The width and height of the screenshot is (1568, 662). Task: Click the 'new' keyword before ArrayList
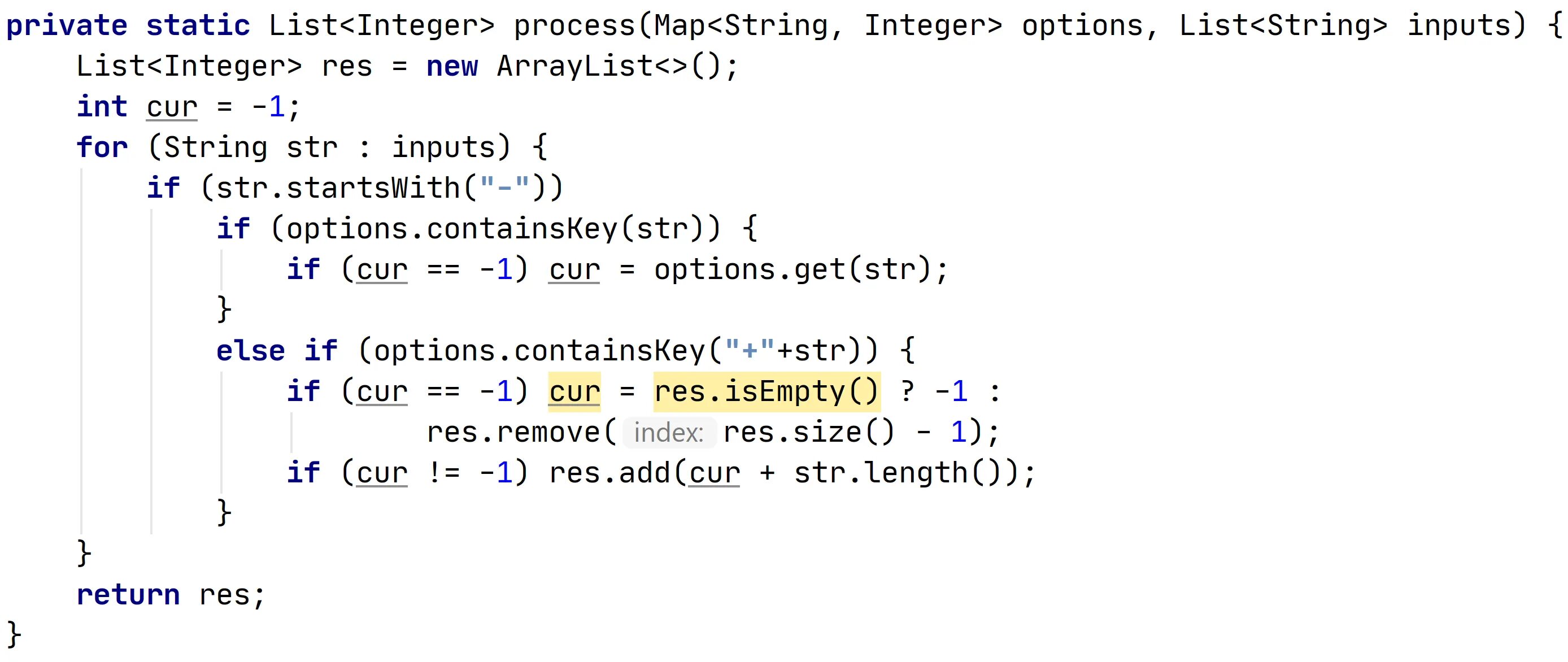pyautogui.click(x=452, y=66)
